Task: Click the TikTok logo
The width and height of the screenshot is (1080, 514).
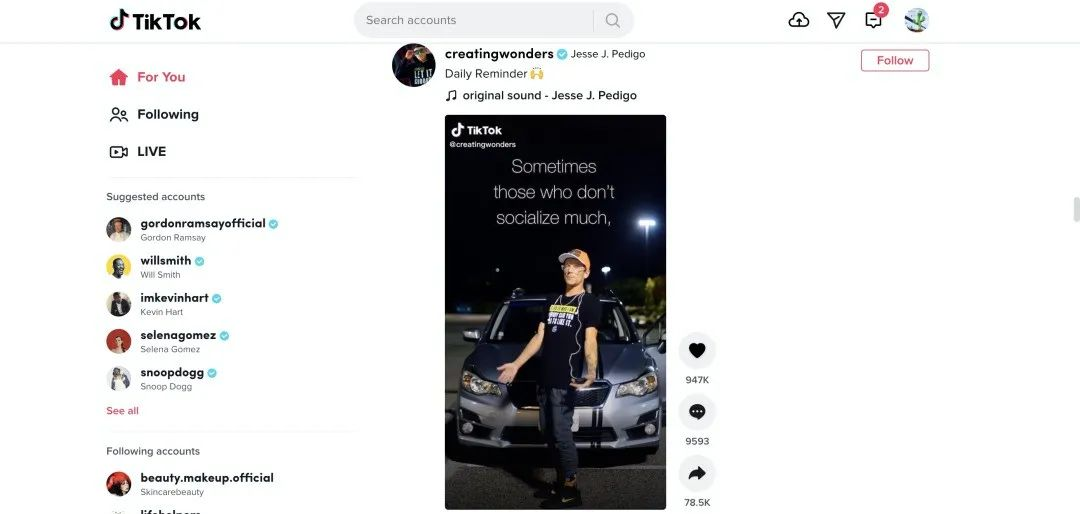Action: coord(155,20)
